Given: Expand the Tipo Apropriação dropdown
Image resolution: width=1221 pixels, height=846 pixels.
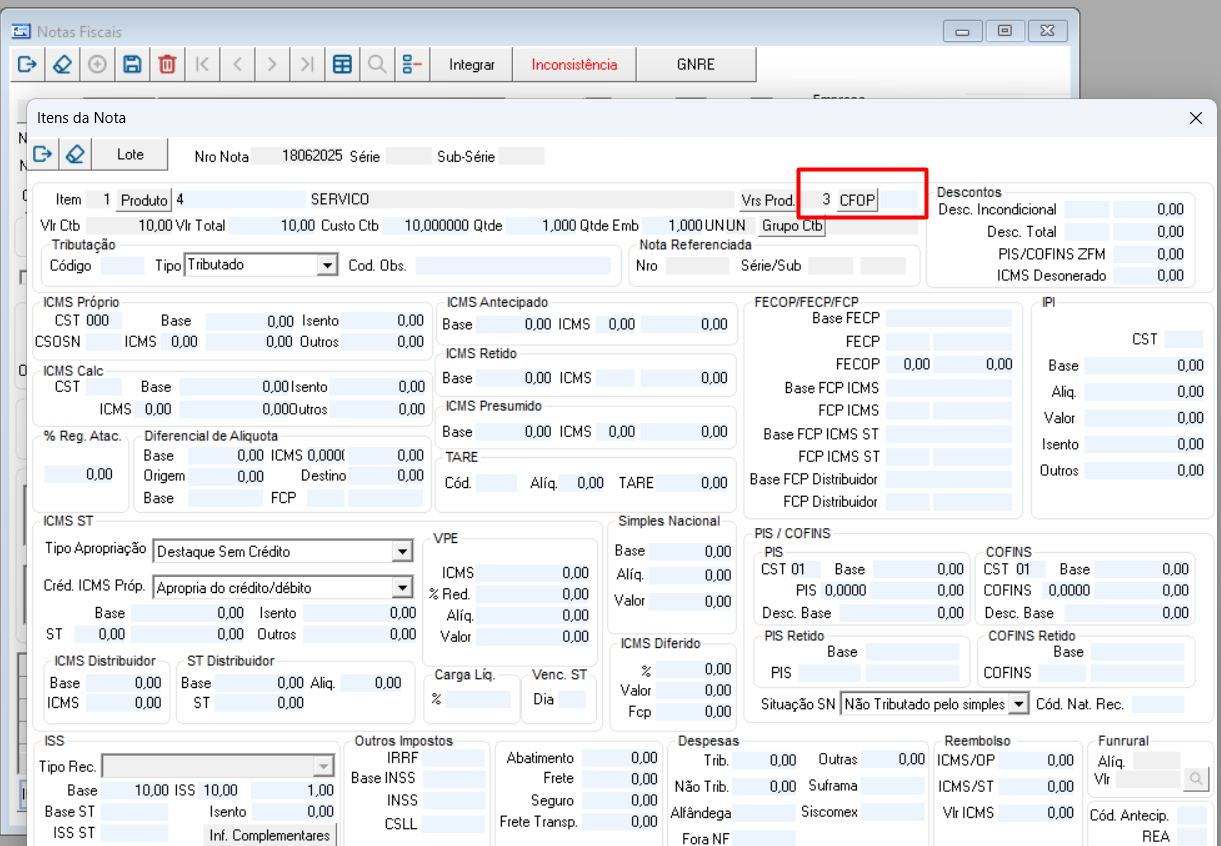Looking at the screenshot, I should coord(402,552).
